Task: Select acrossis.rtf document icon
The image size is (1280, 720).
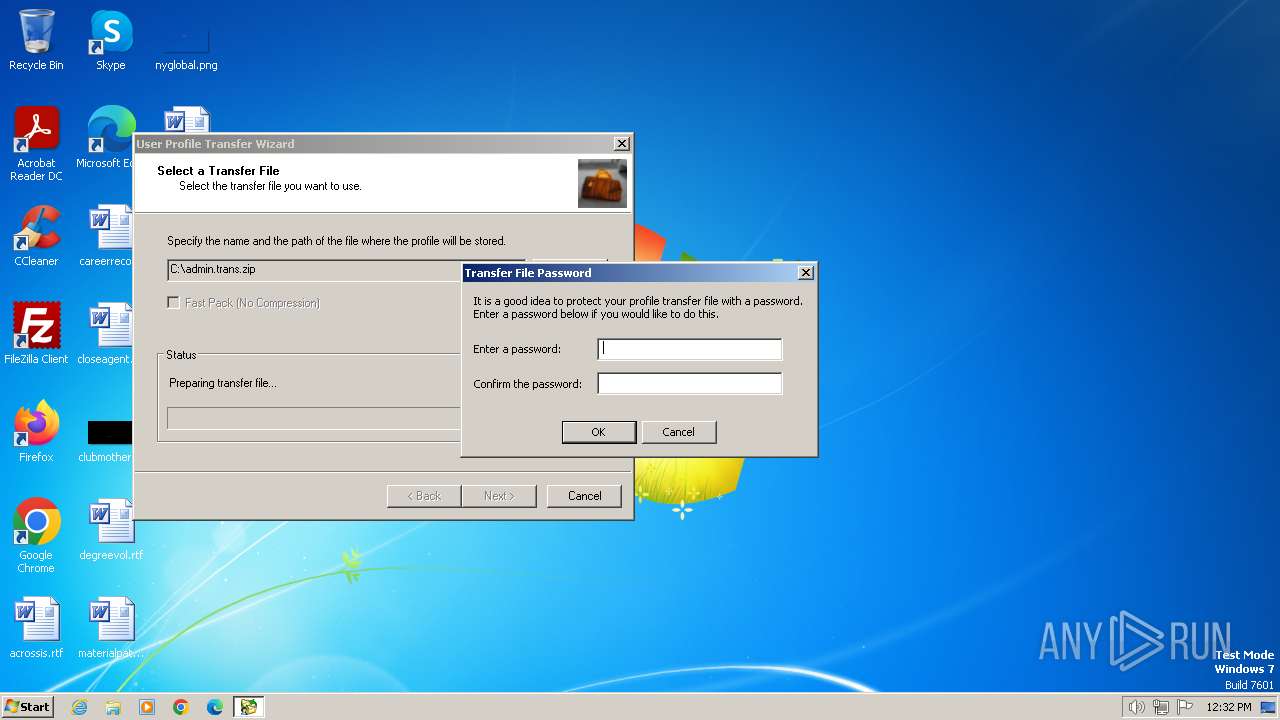Action: coord(36,628)
